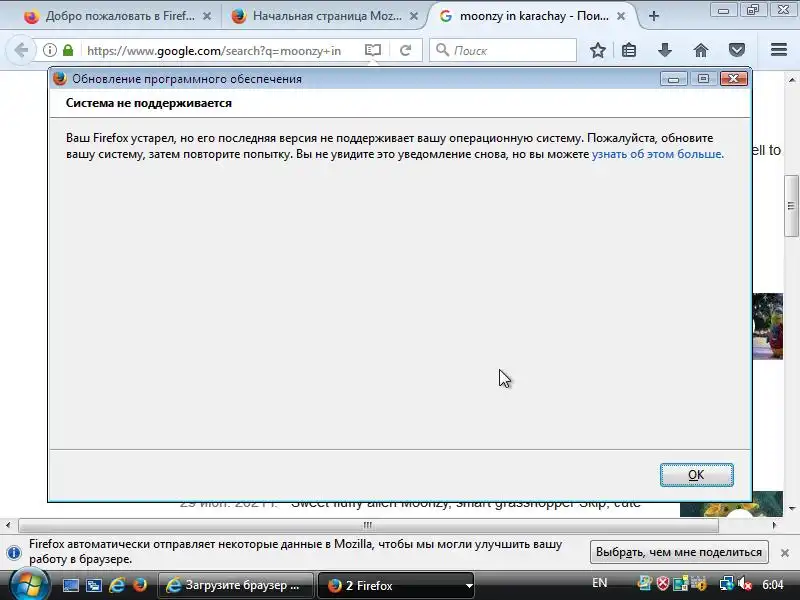Click scroll up arrow on page scrollbar
The width and height of the screenshot is (800, 600).
pyautogui.click(x=791, y=80)
